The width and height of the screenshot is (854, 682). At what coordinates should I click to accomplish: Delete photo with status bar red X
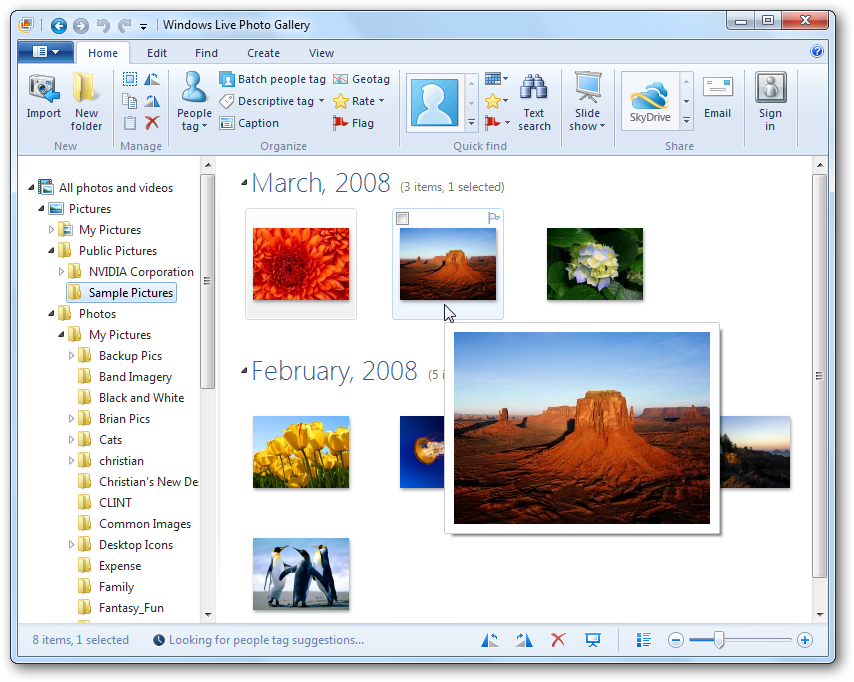(x=559, y=640)
